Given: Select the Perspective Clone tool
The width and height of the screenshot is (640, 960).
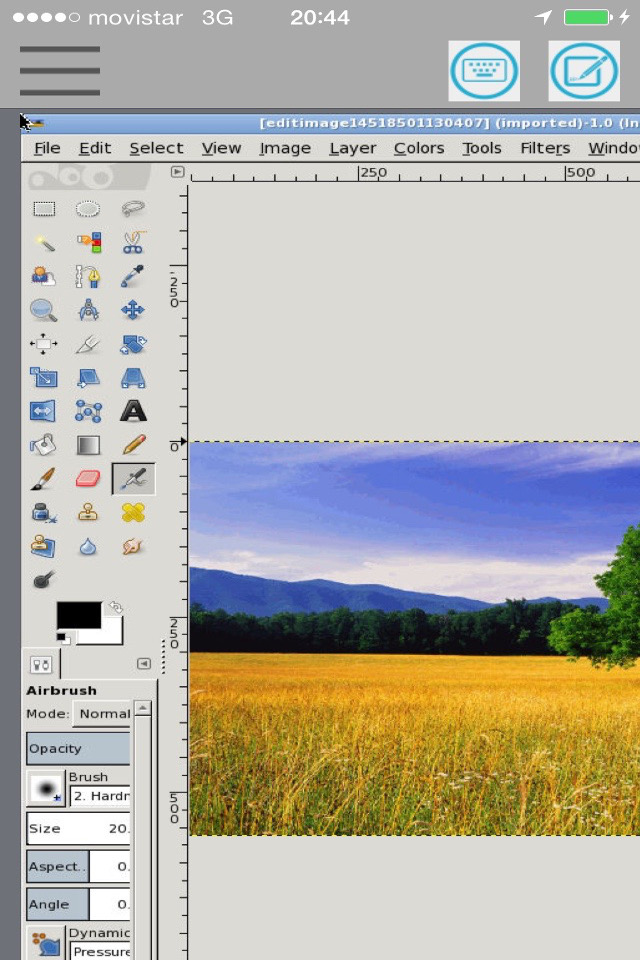Looking at the screenshot, I should pyautogui.click(x=43, y=546).
